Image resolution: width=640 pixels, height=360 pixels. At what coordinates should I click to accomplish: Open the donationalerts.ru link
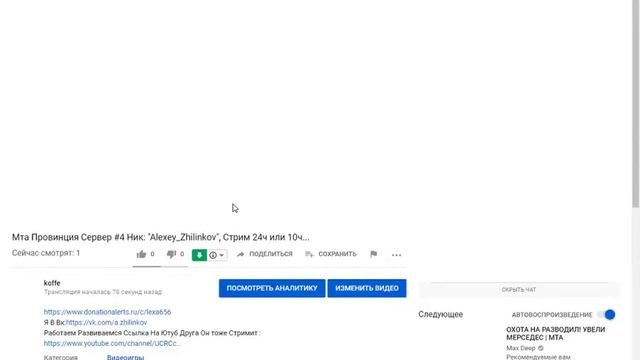click(x=107, y=312)
